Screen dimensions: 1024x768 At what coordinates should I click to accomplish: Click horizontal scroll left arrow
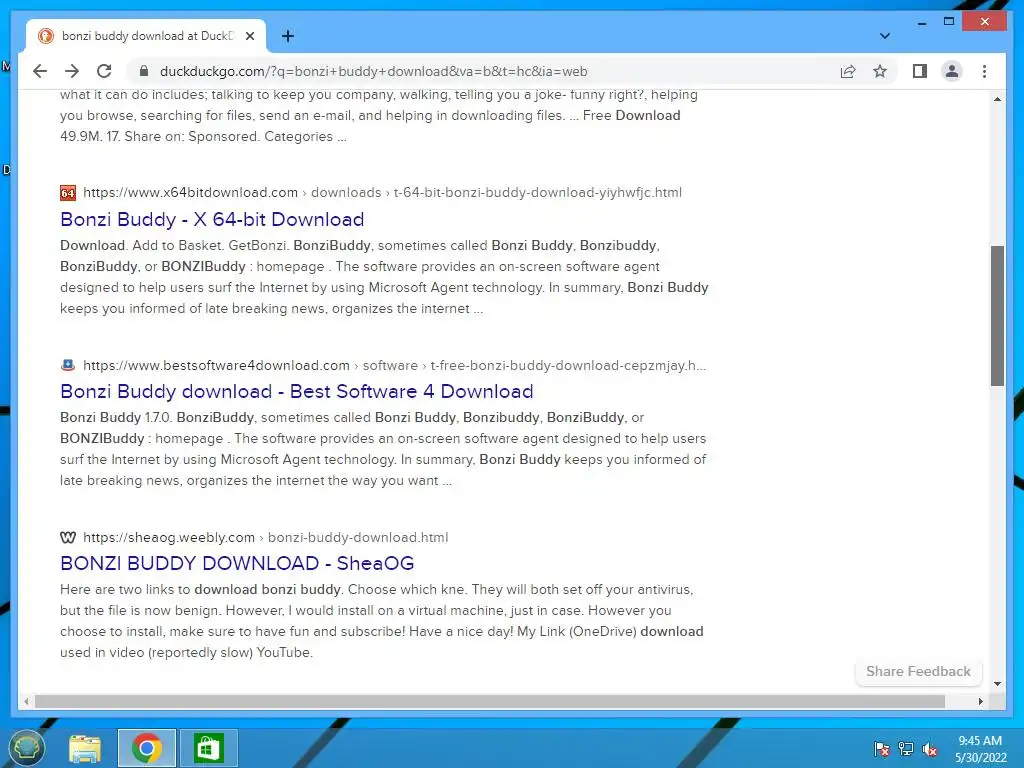pos(26,701)
